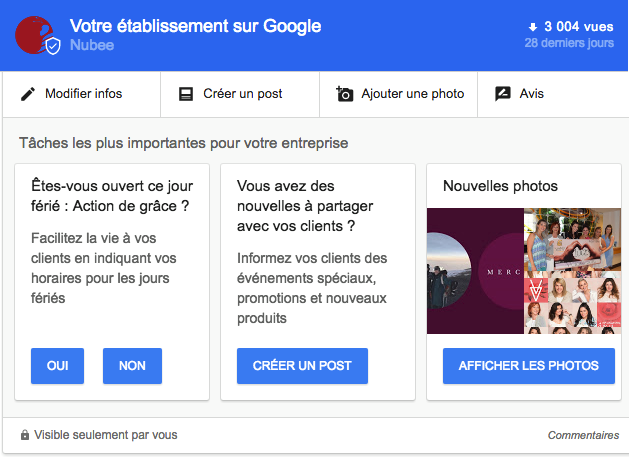The height and width of the screenshot is (462, 629).
Task: Click the lock icon at the bottom
Action: click(25, 435)
